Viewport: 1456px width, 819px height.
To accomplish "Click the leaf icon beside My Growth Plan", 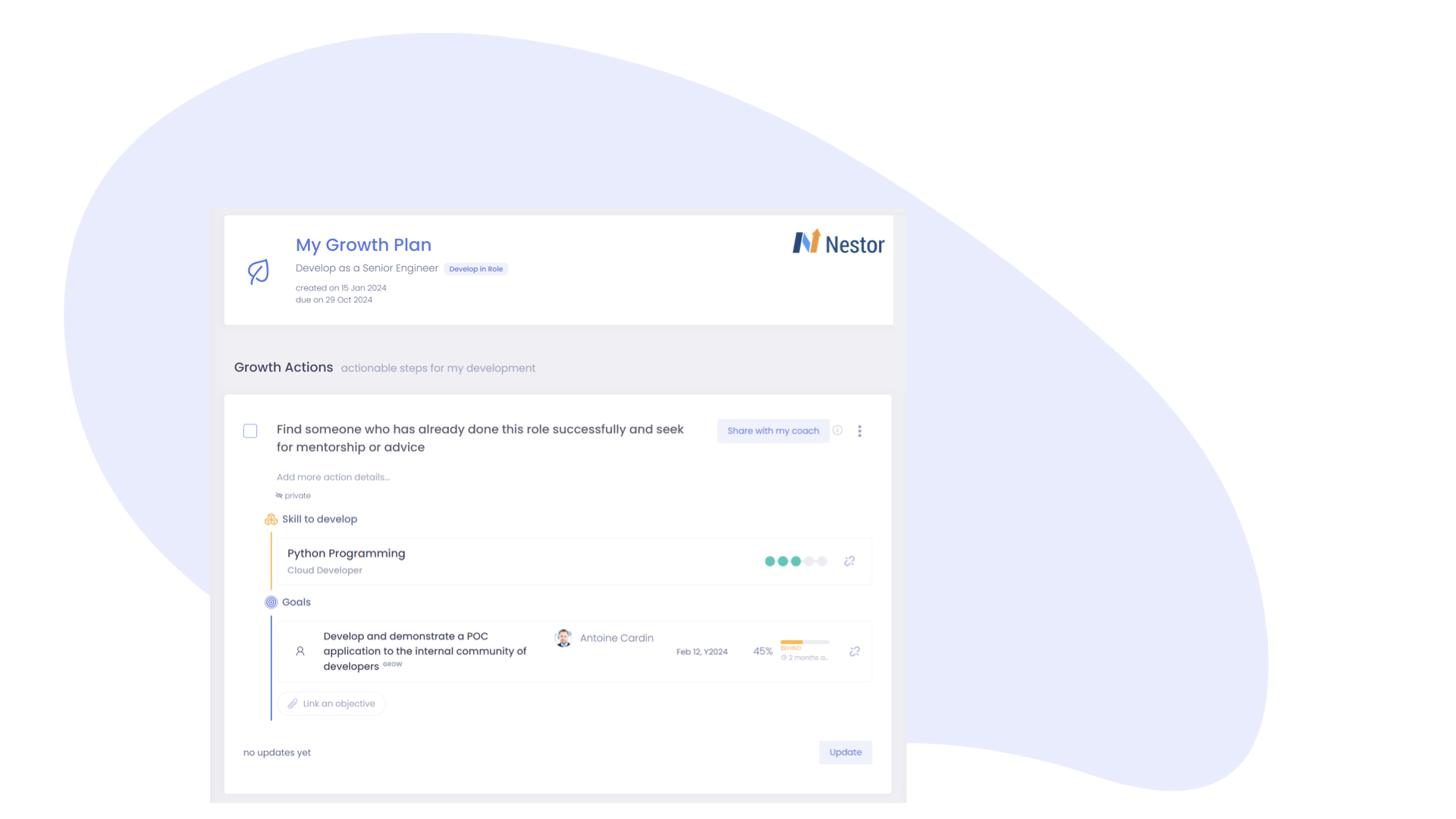I will click(258, 271).
